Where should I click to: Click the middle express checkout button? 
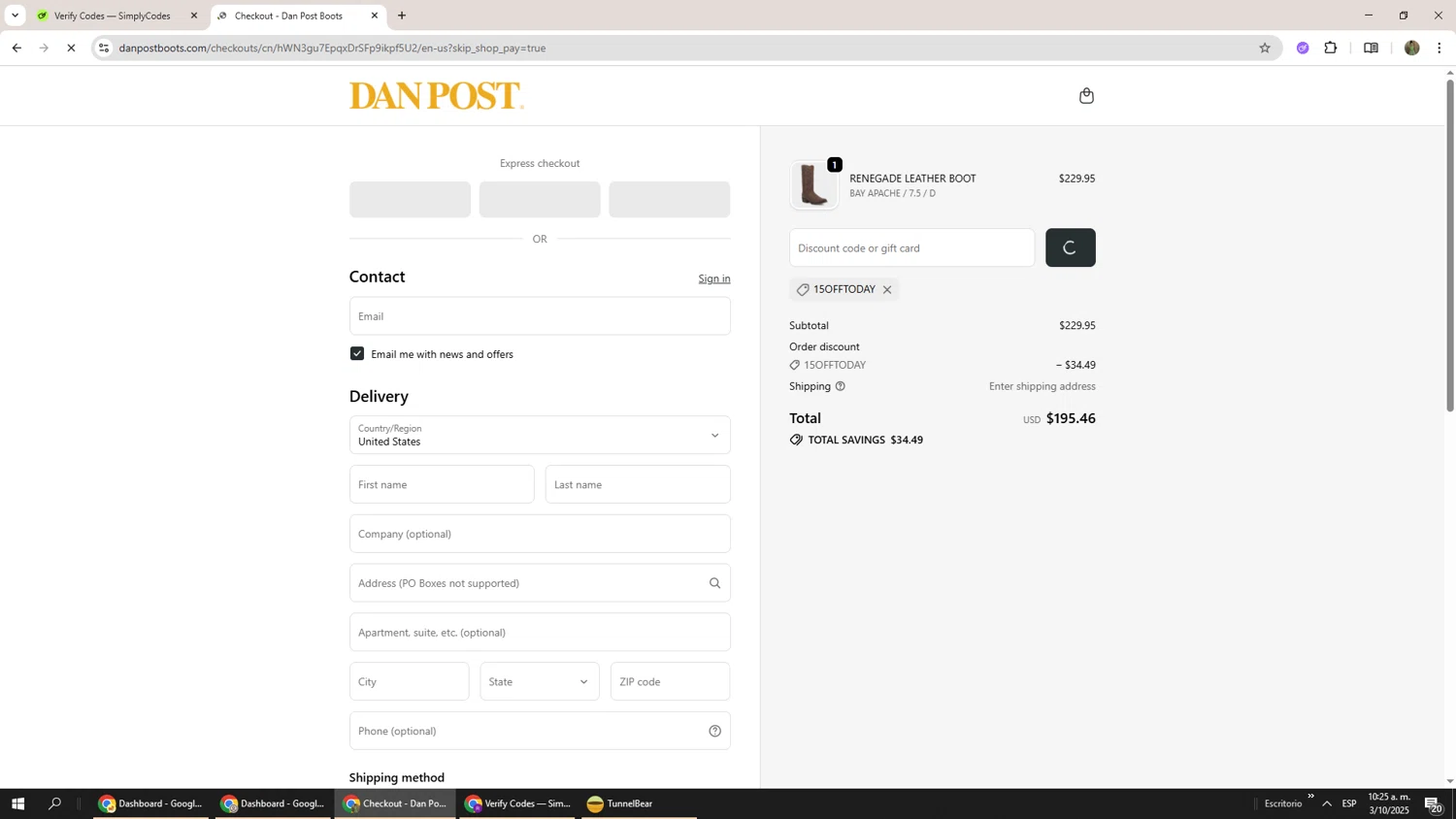540,199
